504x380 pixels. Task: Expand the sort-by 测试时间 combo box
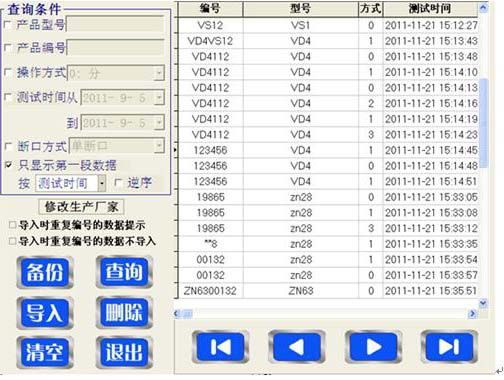pyautogui.click(x=102, y=183)
